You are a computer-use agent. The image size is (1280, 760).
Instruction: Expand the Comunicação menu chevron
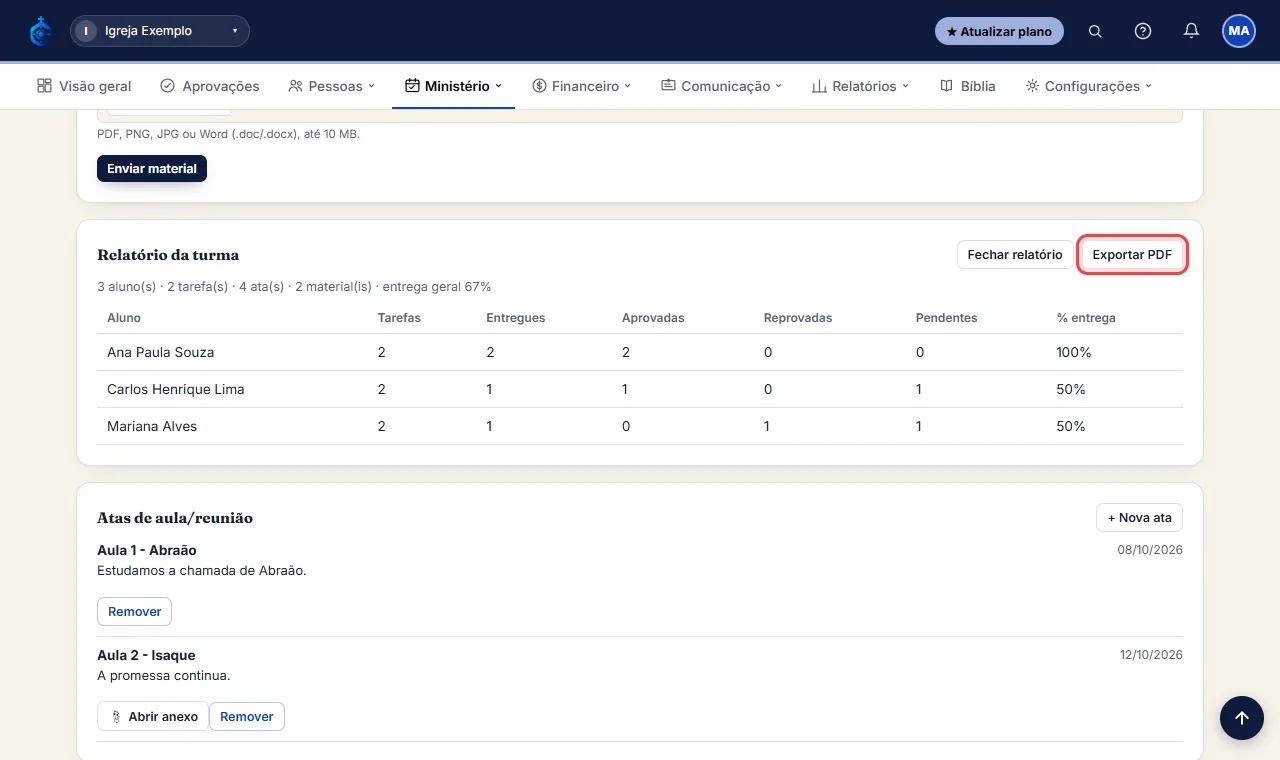[x=779, y=86]
